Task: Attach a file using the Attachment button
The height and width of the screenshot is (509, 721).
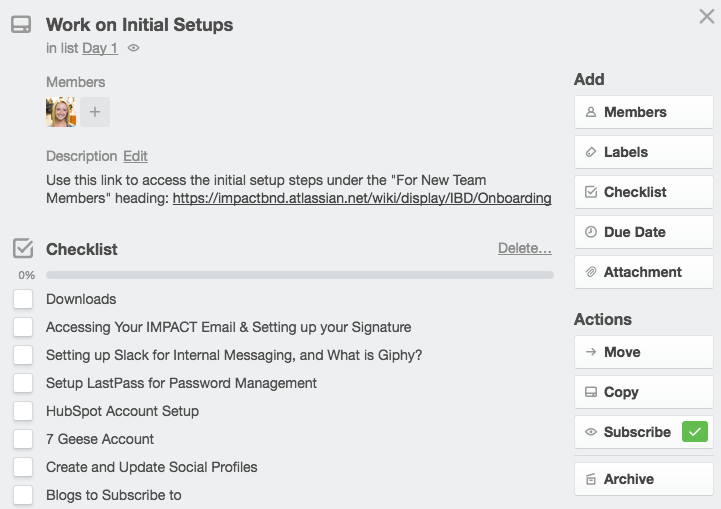Action: (x=643, y=272)
